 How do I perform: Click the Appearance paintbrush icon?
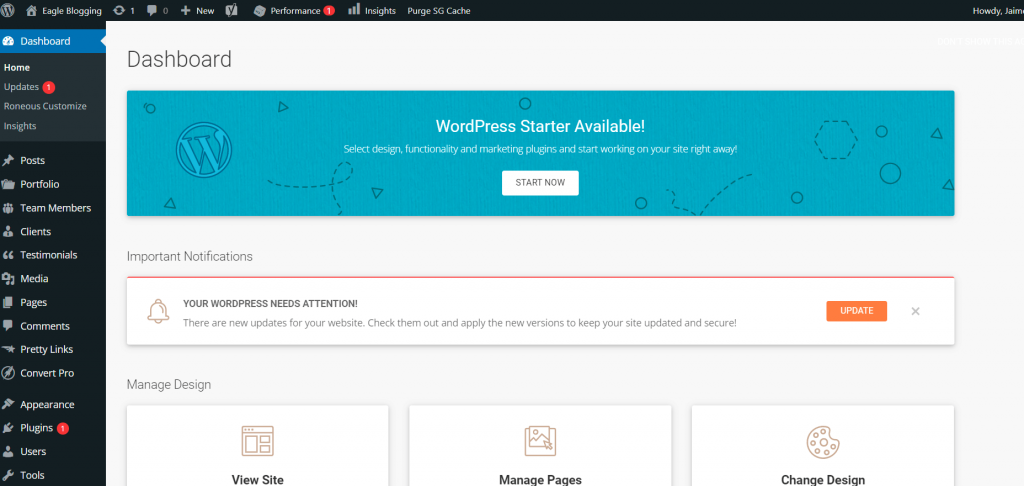[x=8, y=404]
